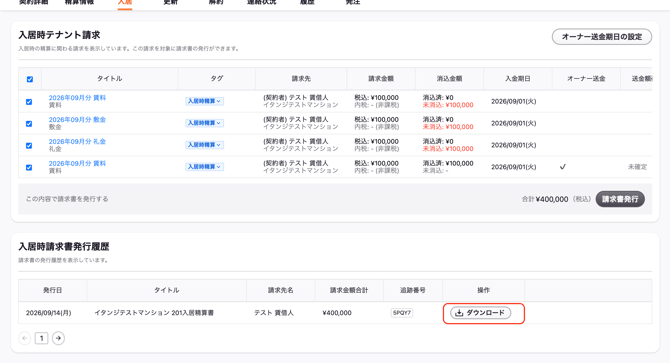The width and height of the screenshot is (670, 363).
Task: Uncheck the checkbox for the 2026年09月分 敷金 row
Action: pyautogui.click(x=29, y=123)
